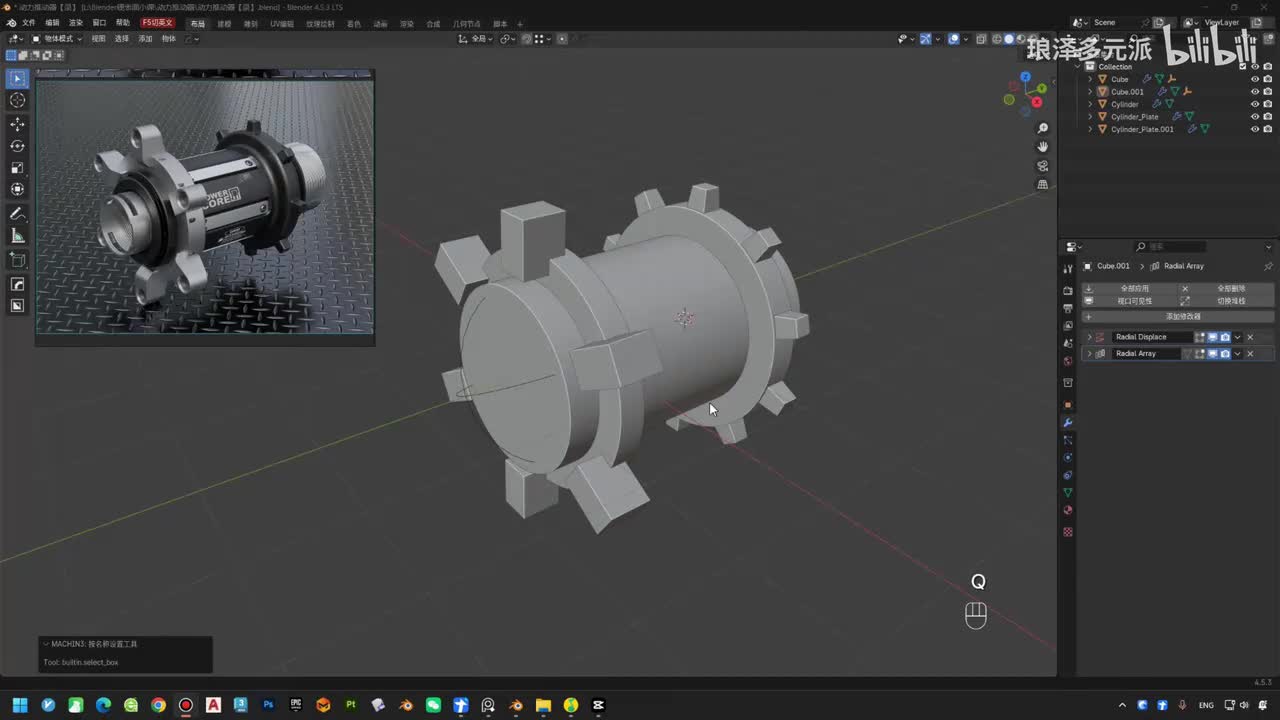Expand the Radial Displace modifier panel

[x=1089, y=337]
